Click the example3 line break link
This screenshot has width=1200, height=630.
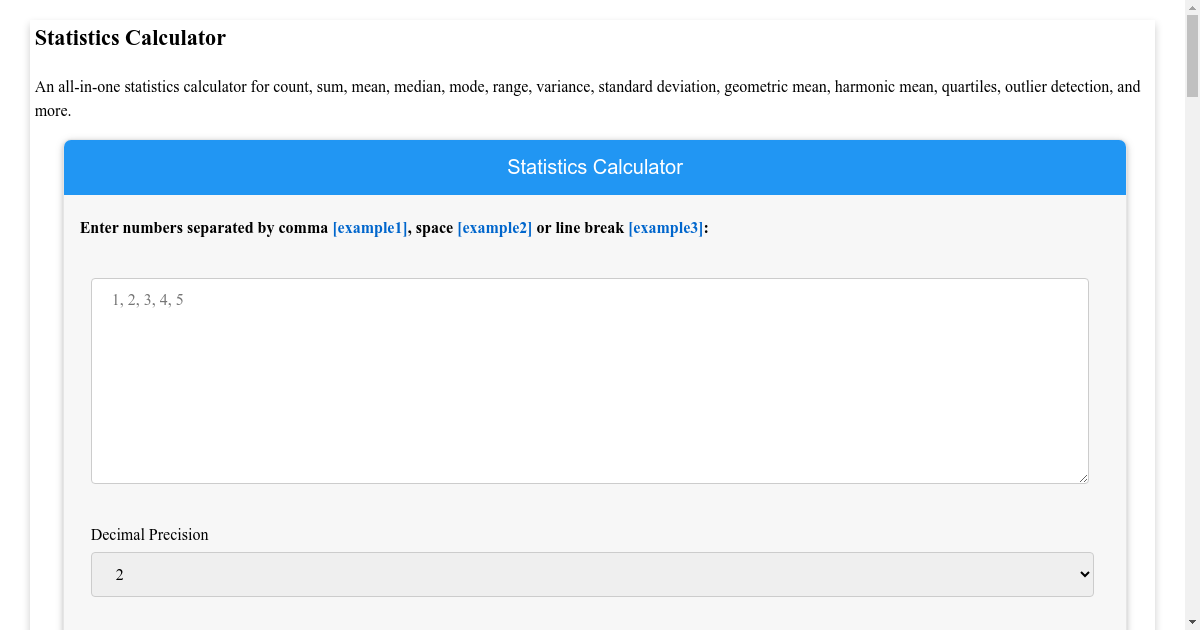coord(664,228)
